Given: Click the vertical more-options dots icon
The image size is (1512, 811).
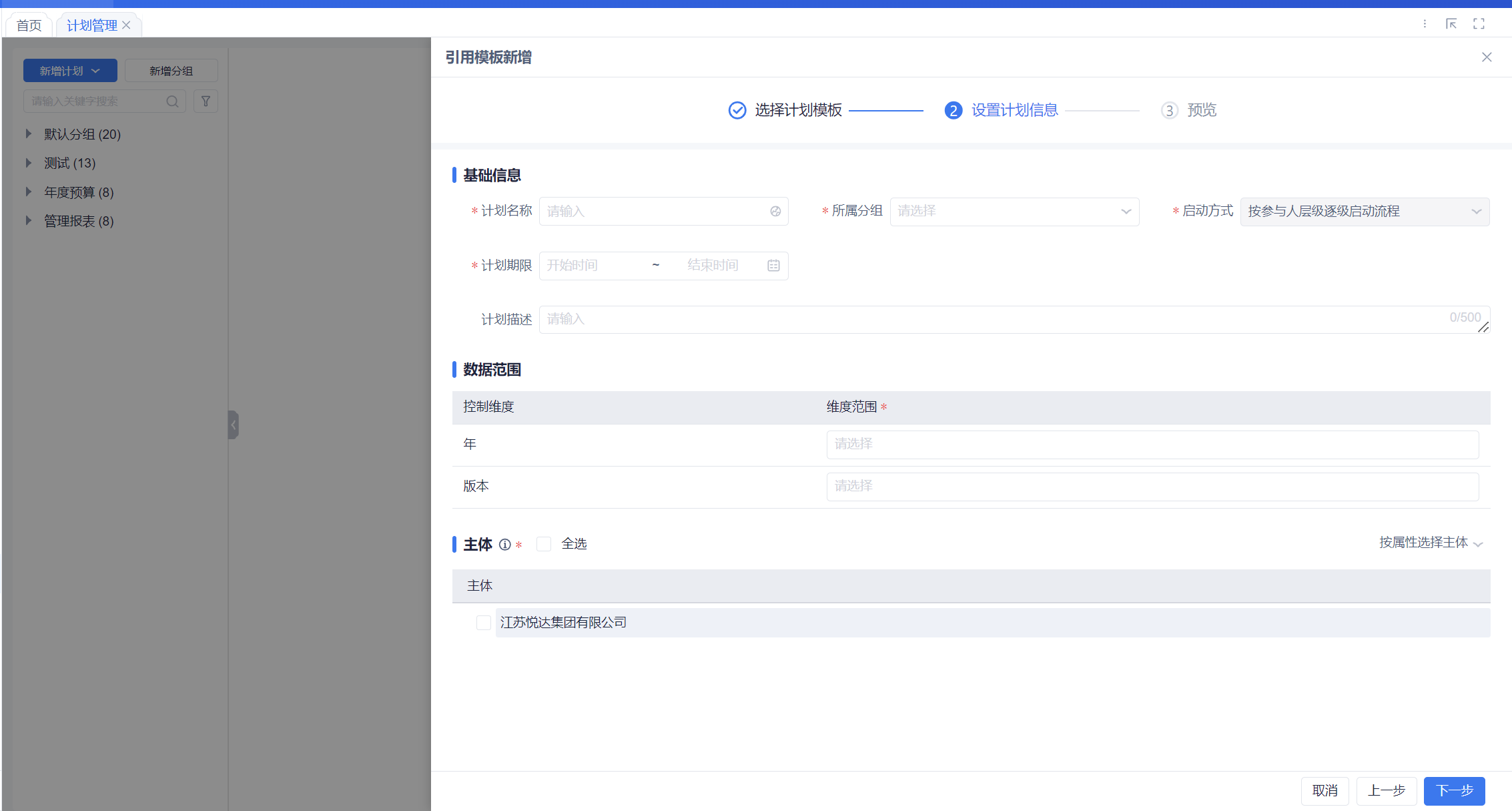Looking at the screenshot, I should [x=1425, y=24].
